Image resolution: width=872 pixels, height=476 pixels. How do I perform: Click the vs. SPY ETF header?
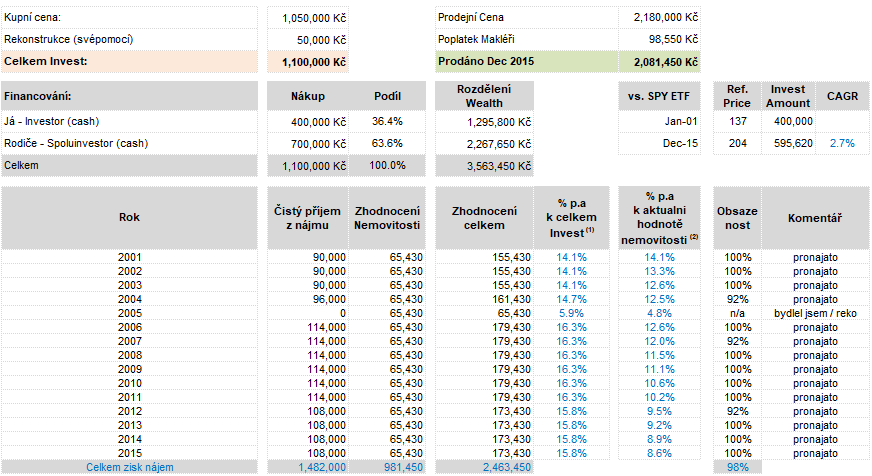coord(659,96)
